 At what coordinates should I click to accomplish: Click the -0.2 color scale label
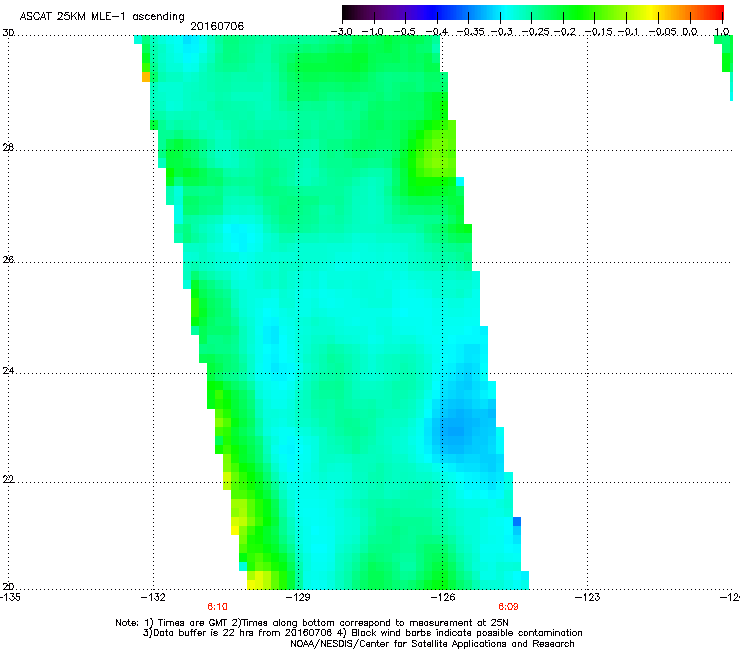click(565, 32)
